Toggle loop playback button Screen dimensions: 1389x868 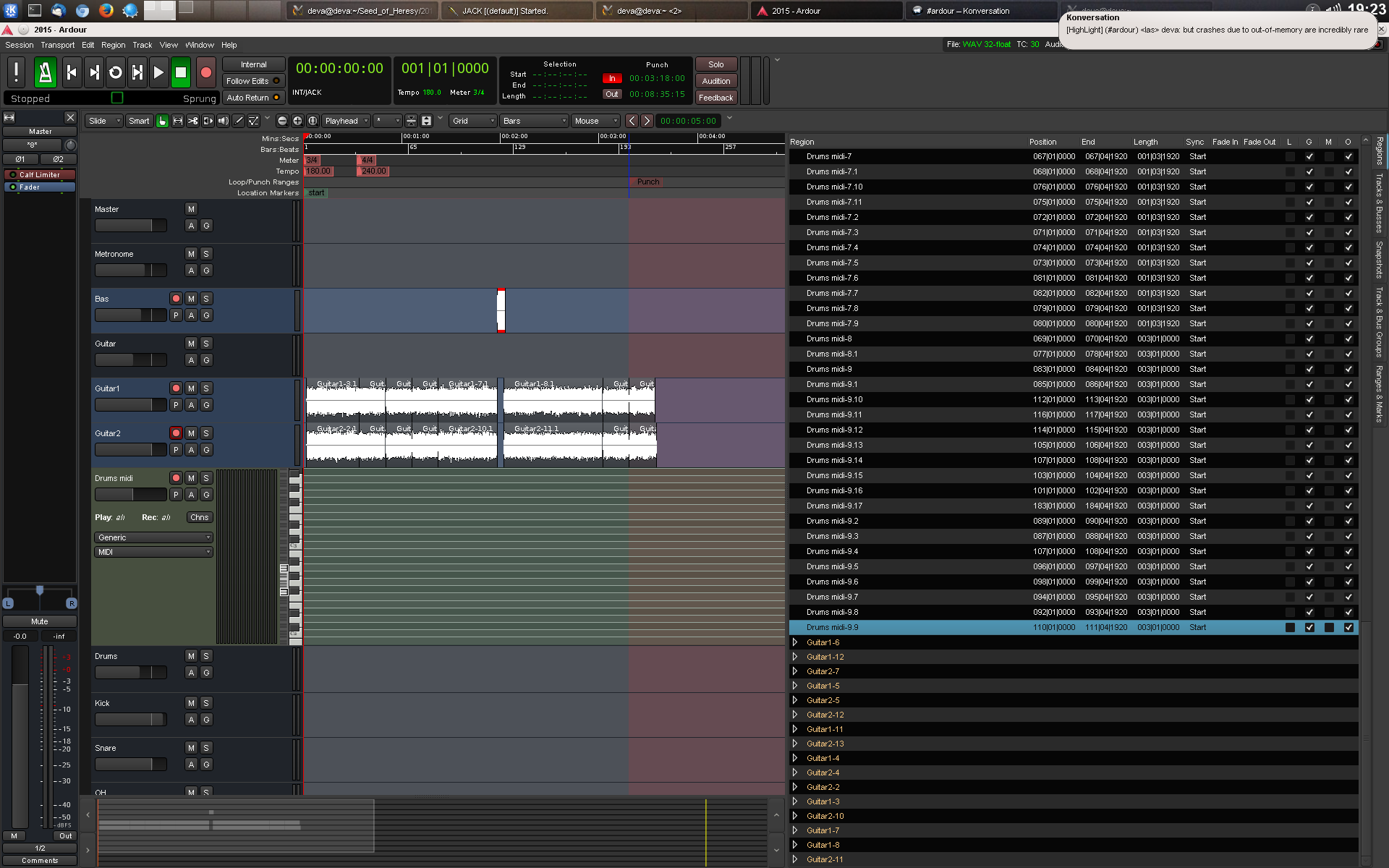[116, 72]
